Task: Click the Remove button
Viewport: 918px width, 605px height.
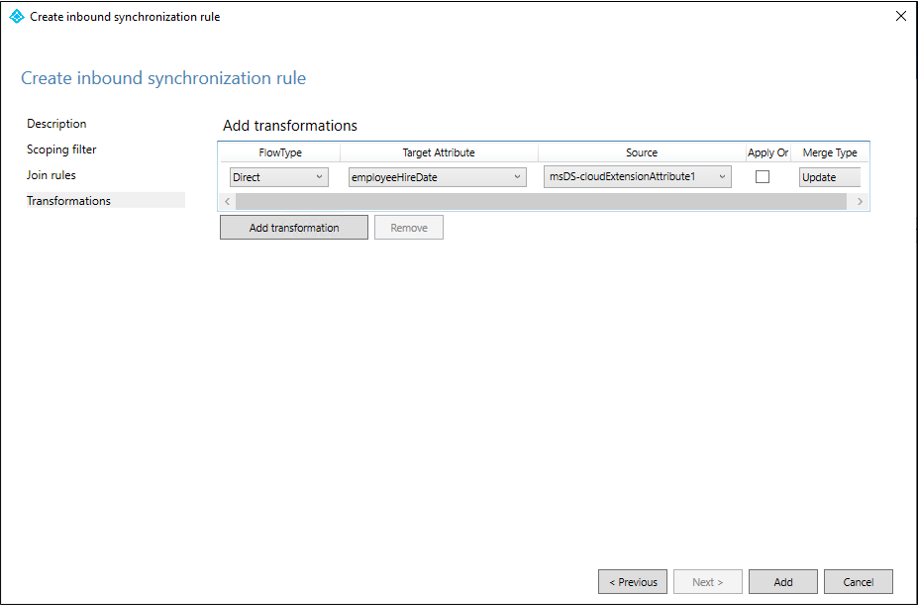Action: (408, 227)
